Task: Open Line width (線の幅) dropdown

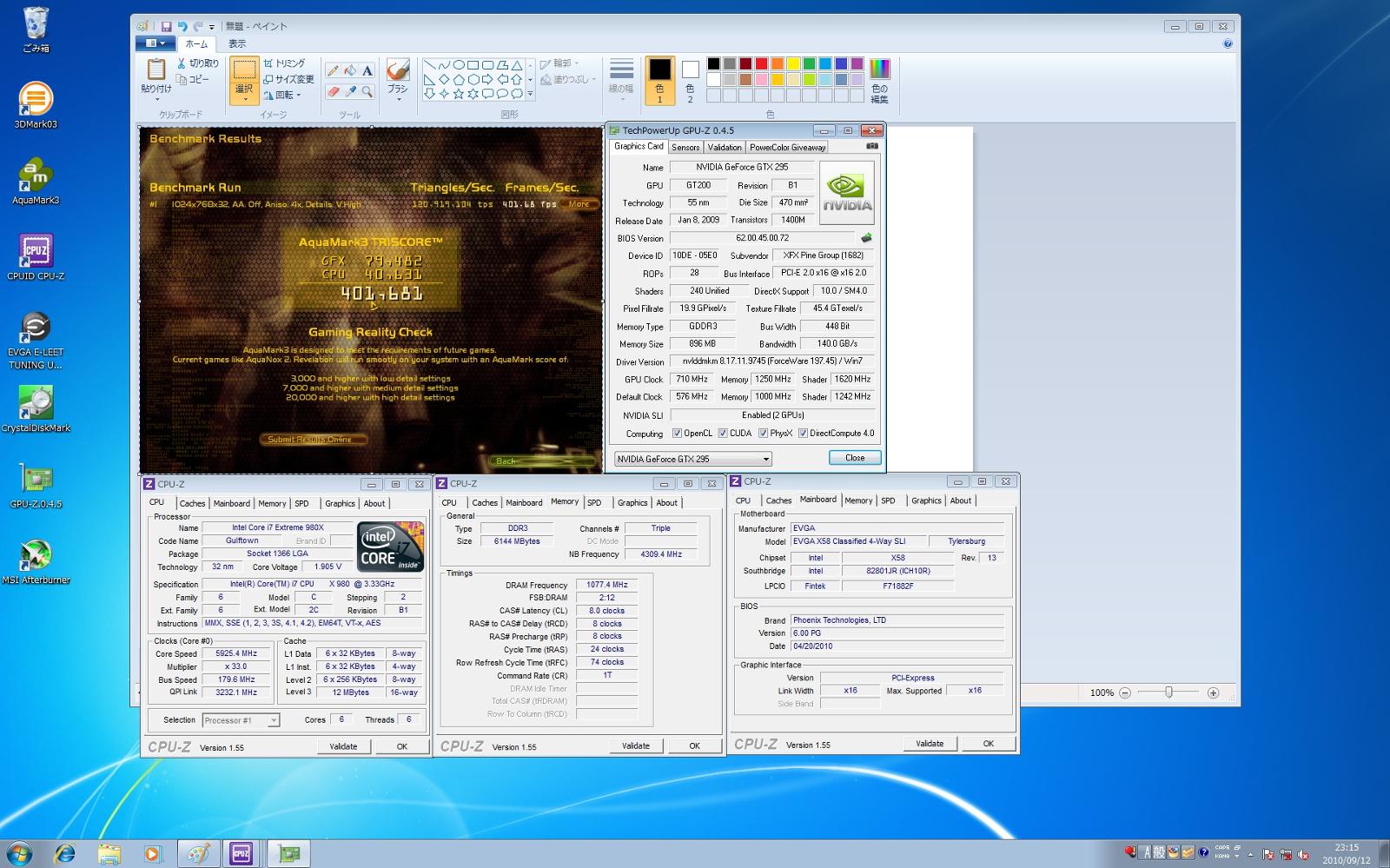Action: (620, 81)
